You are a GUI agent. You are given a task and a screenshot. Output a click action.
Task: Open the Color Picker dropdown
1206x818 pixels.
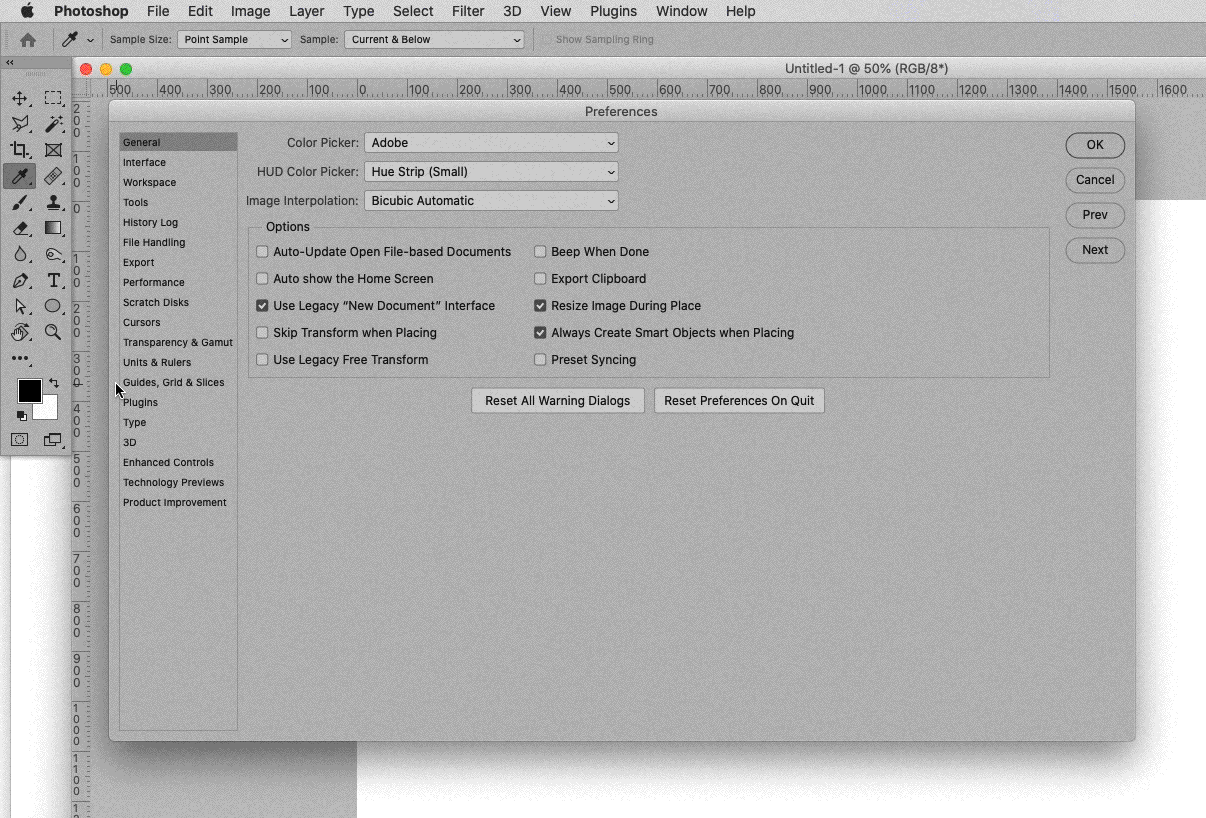coord(491,142)
